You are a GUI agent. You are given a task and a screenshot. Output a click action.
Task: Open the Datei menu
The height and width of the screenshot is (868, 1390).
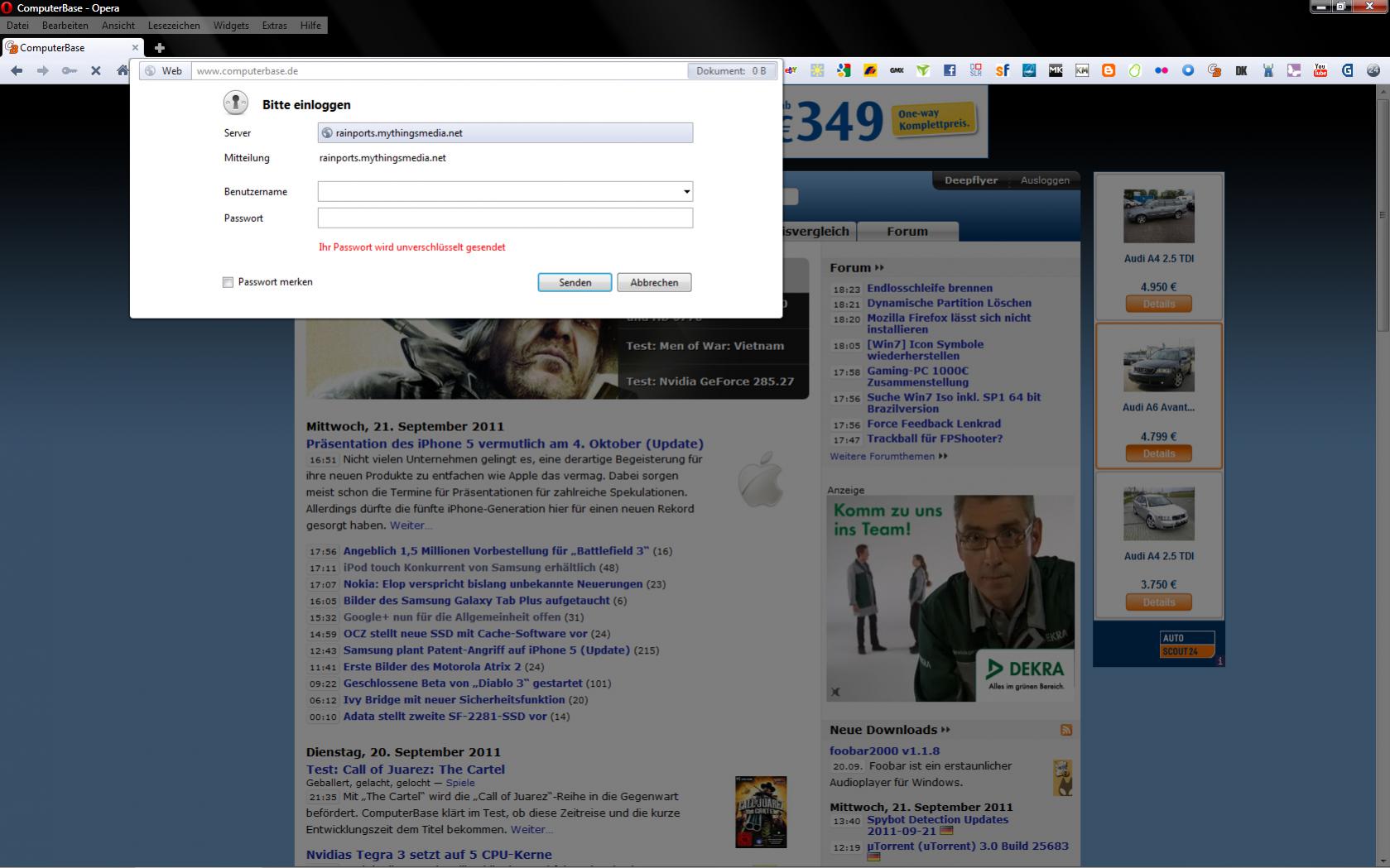click(x=17, y=26)
